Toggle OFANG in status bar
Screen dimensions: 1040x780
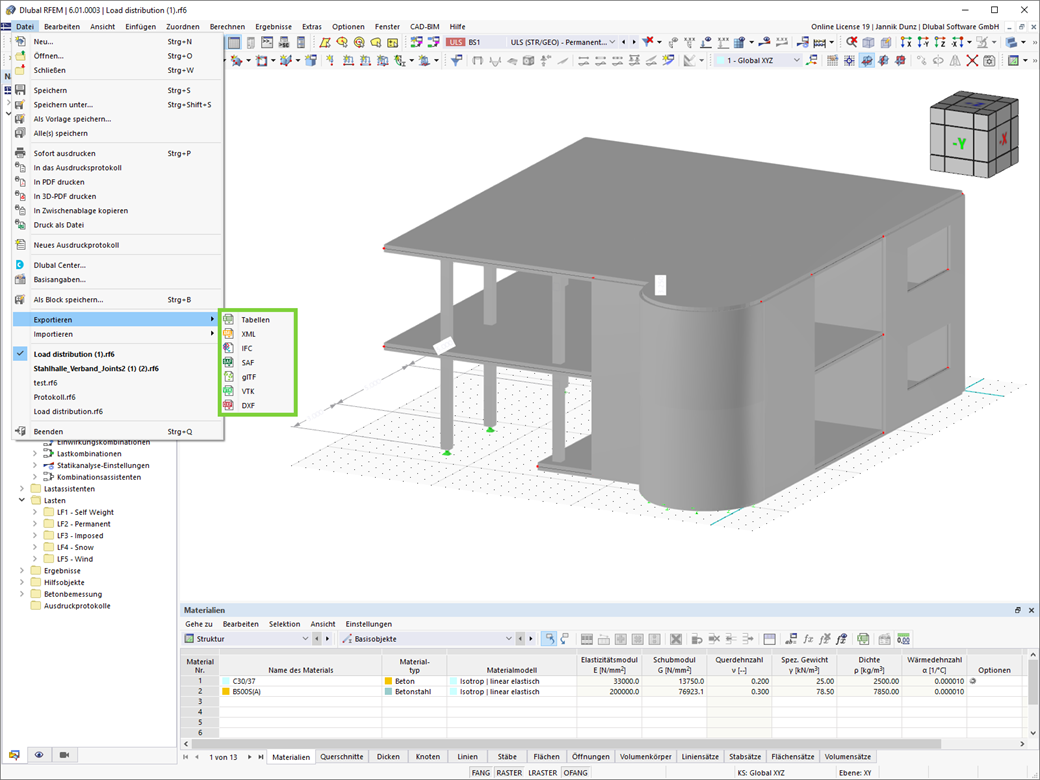[x=575, y=773]
